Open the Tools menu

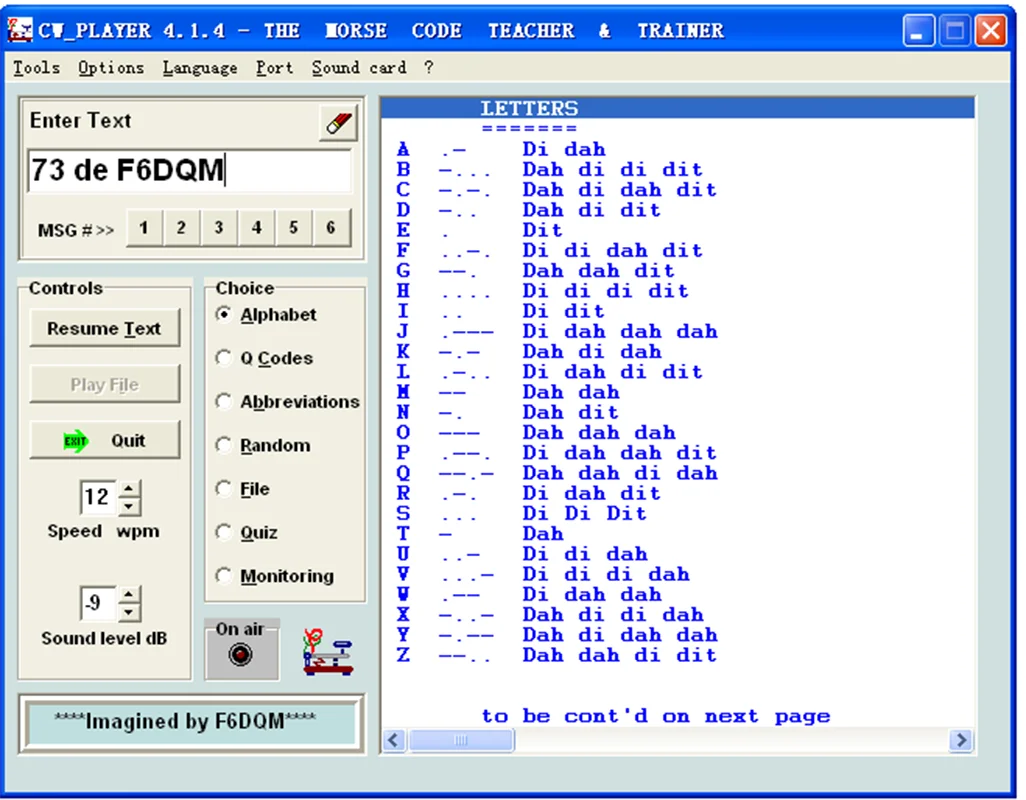point(37,67)
